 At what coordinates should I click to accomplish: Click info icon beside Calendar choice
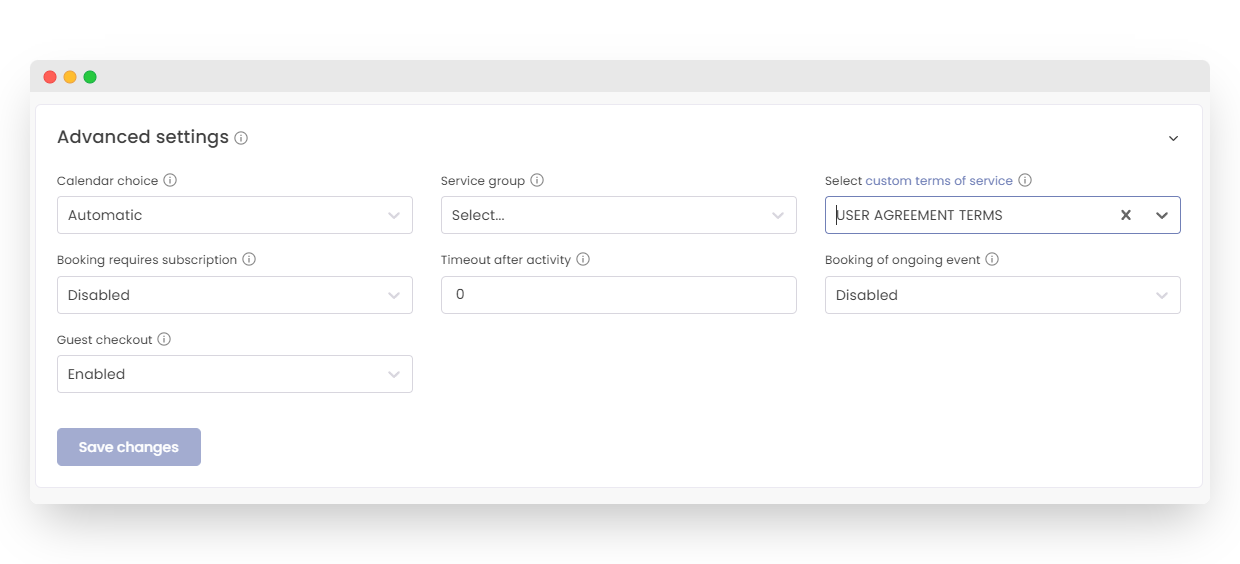[x=170, y=180]
